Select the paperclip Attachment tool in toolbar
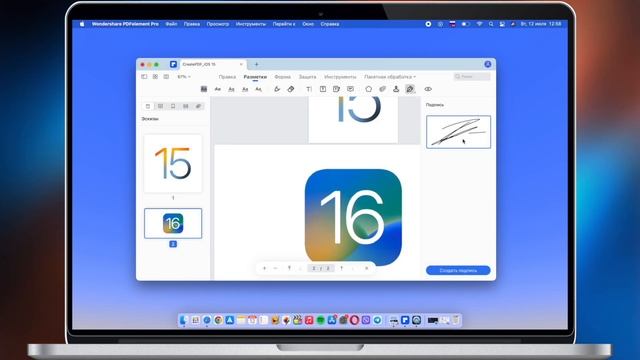The width and height of the screenshot is (640, 360). [x=382, y=89]
